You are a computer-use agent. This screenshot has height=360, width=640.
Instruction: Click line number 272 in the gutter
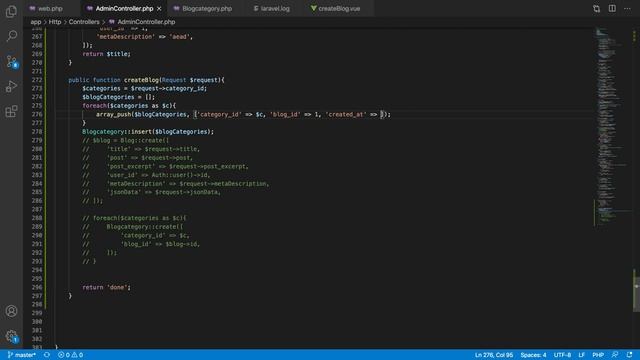coord(37,80)
